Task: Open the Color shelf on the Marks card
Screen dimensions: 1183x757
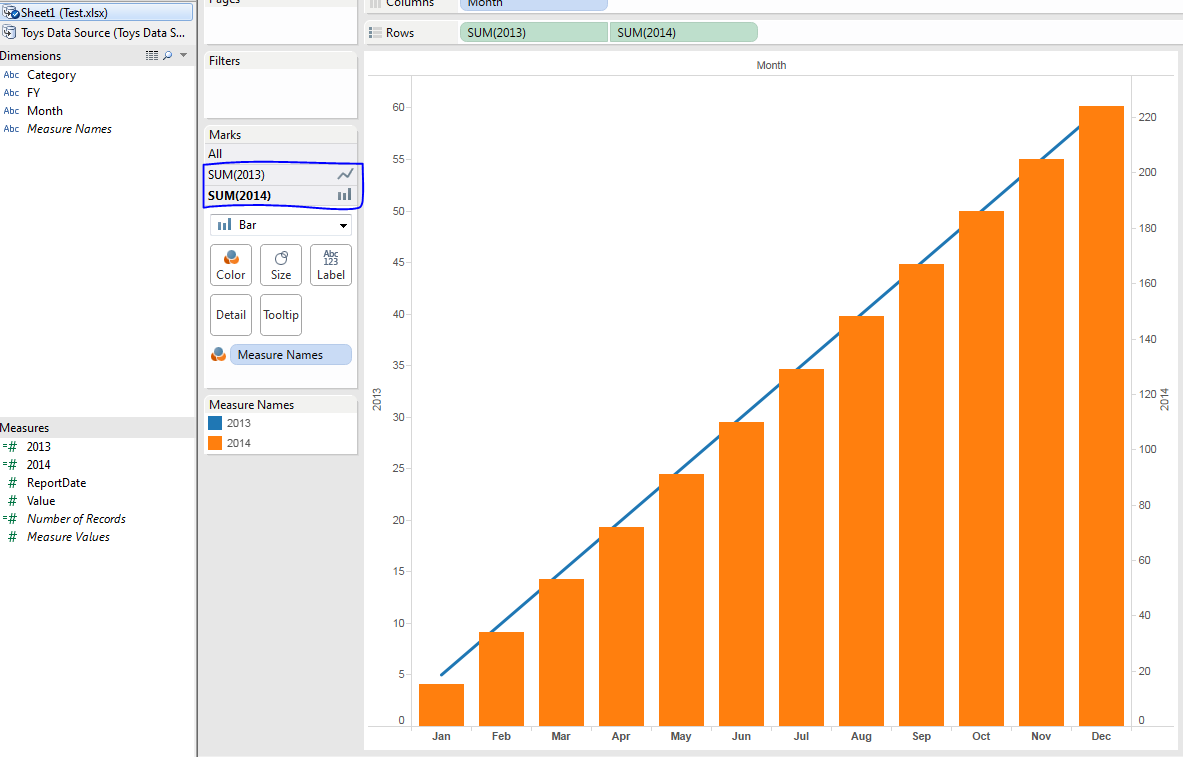Action: click(231, 264)
